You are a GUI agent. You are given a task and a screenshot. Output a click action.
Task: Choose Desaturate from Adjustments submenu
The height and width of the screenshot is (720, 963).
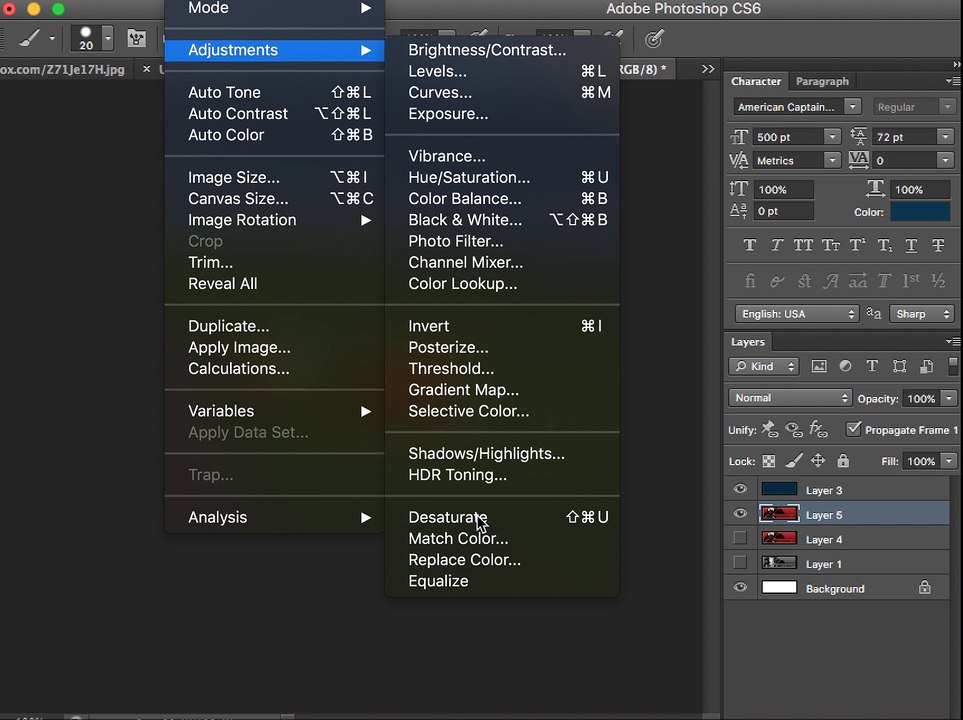tap(502, 517)
